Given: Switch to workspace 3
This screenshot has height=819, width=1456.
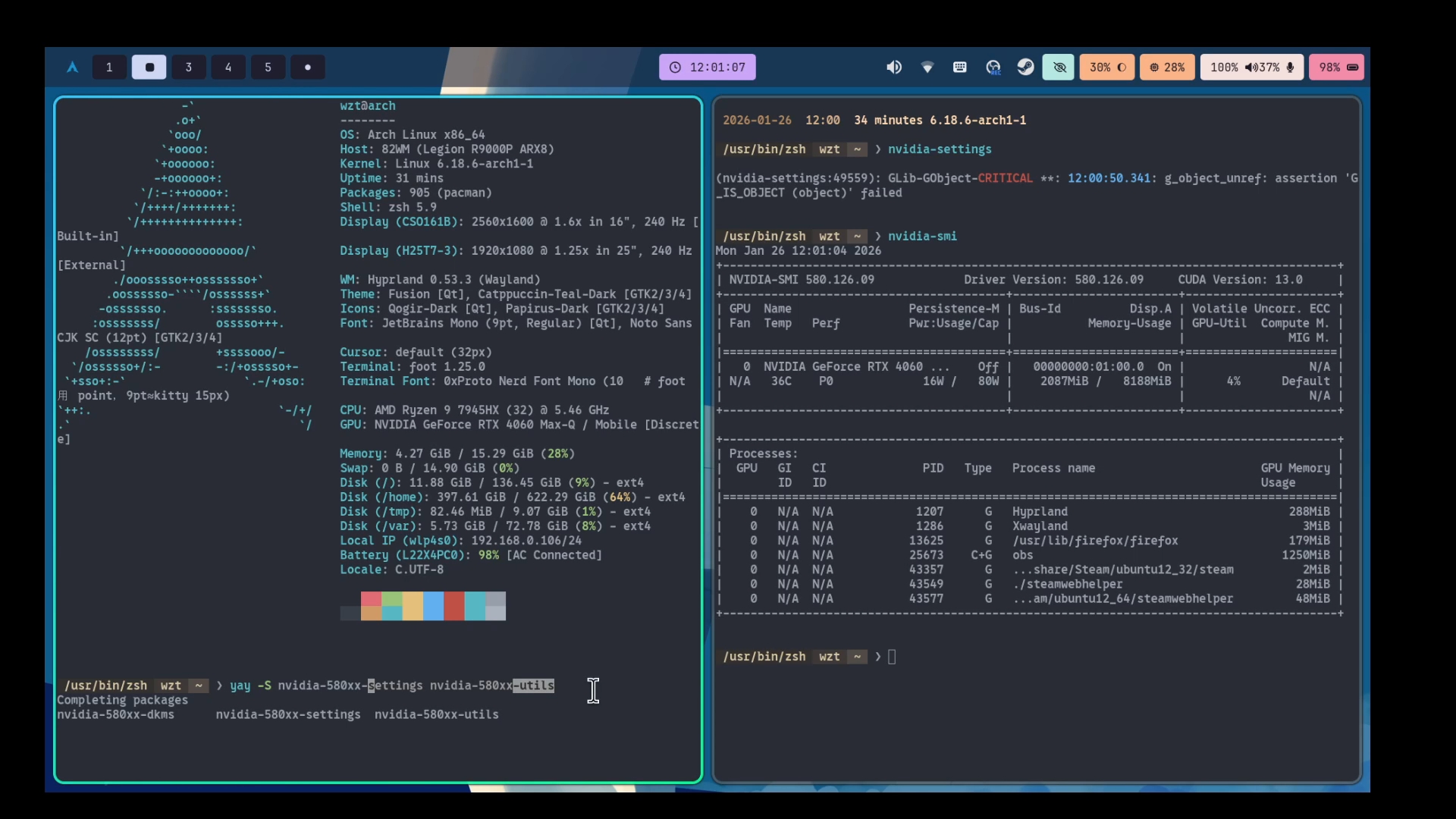Looking at the screenshot, I should tap(189, 67).
